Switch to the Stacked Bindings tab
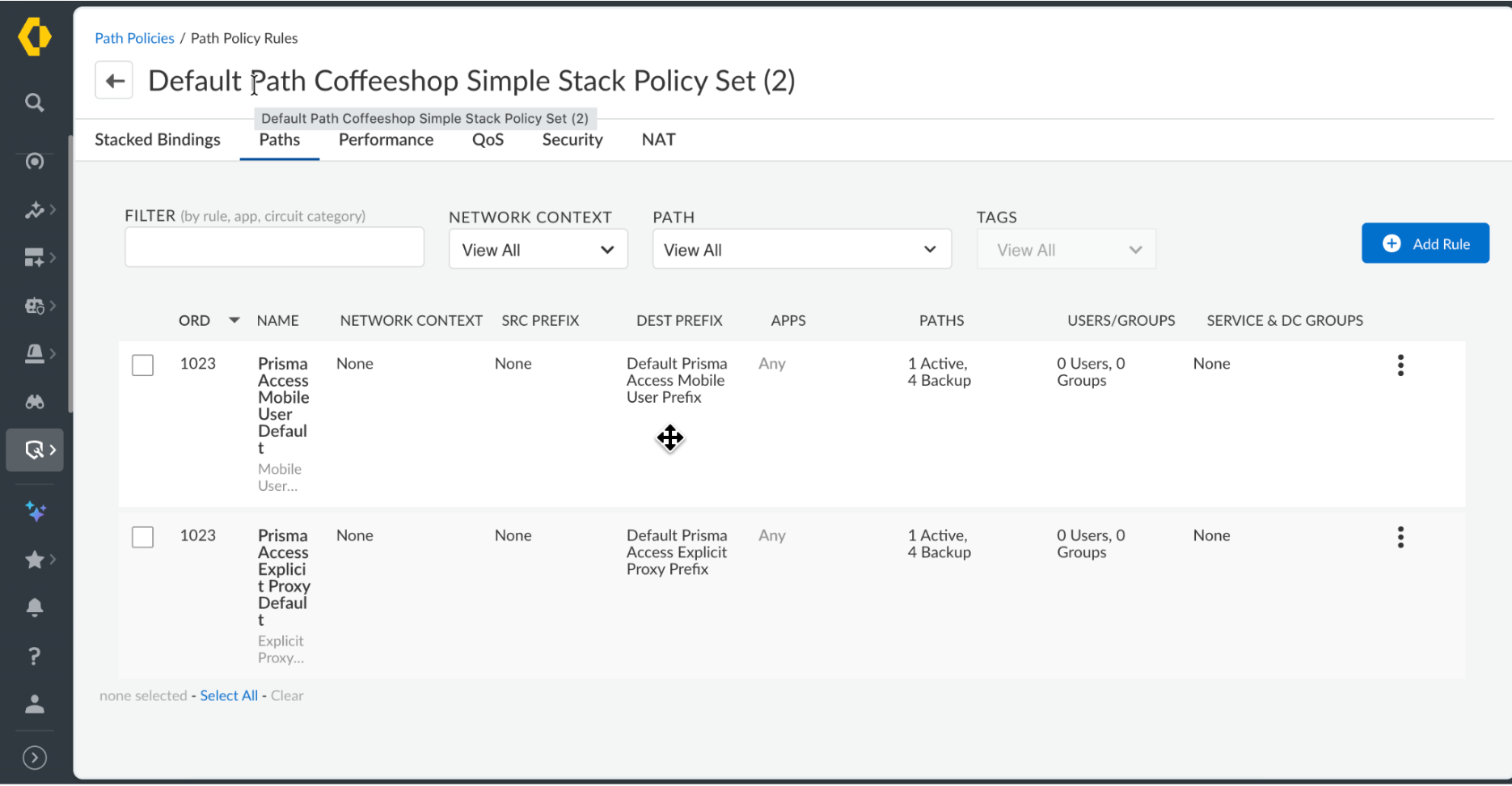The width and height of the screenshot is (1512, 786). 158,140
